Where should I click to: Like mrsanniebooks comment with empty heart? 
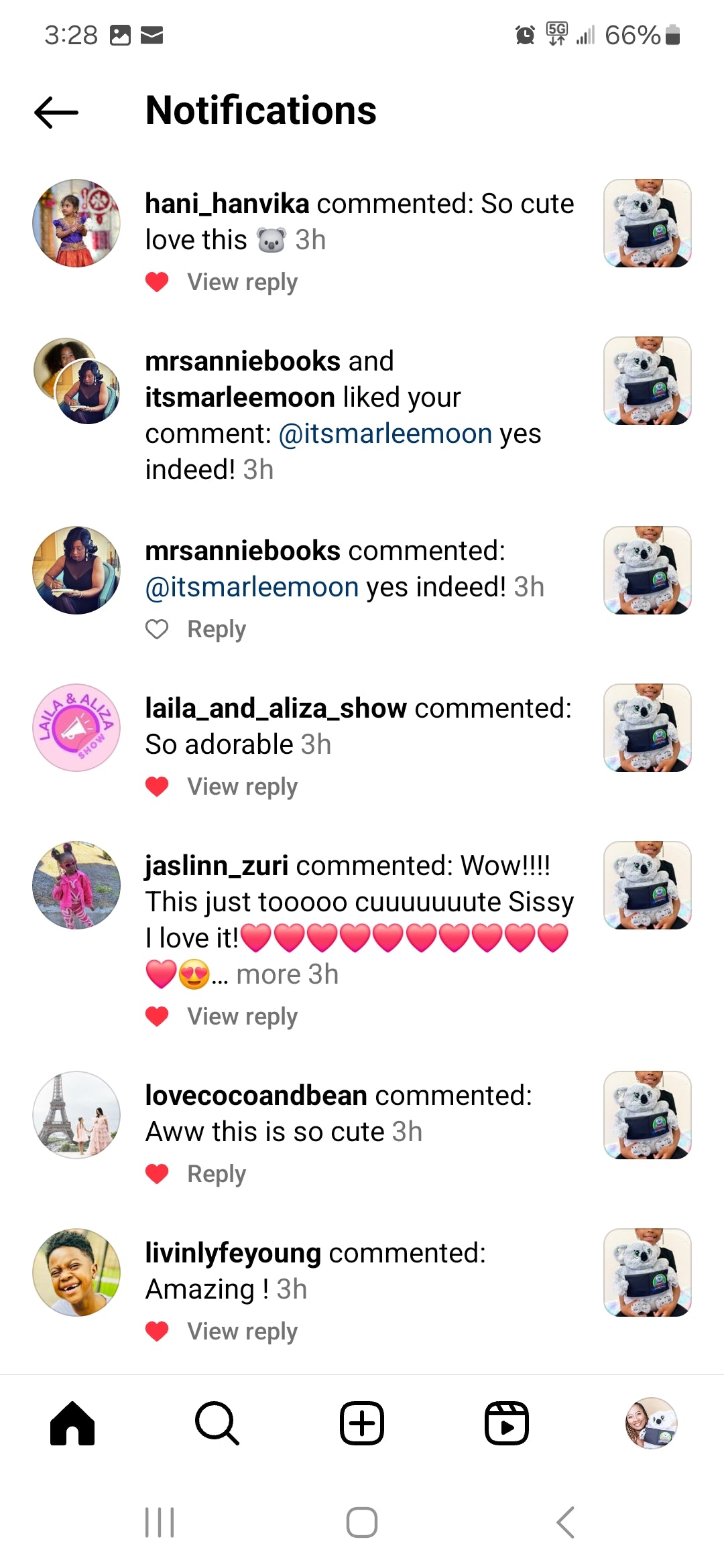pyautogui.click(x=157, y=629)
